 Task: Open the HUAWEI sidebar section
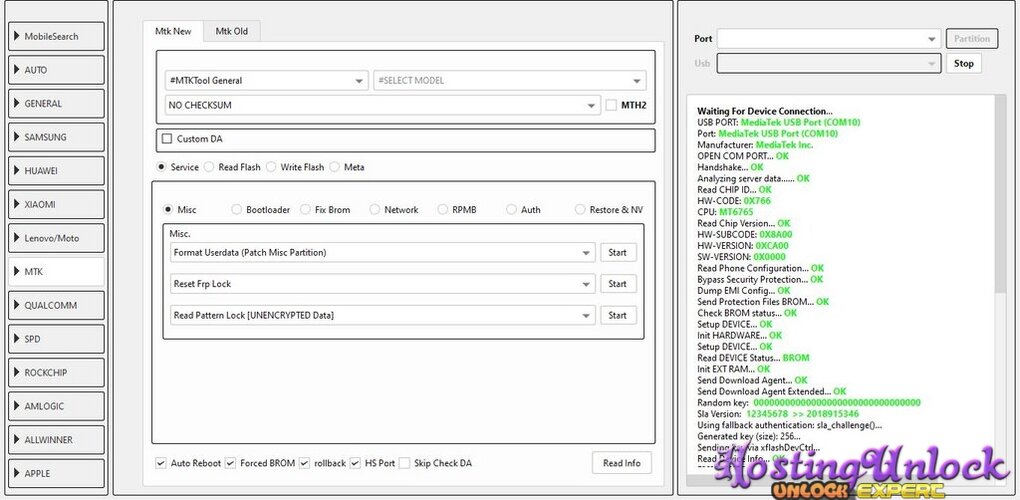click(x=56, y=171)
